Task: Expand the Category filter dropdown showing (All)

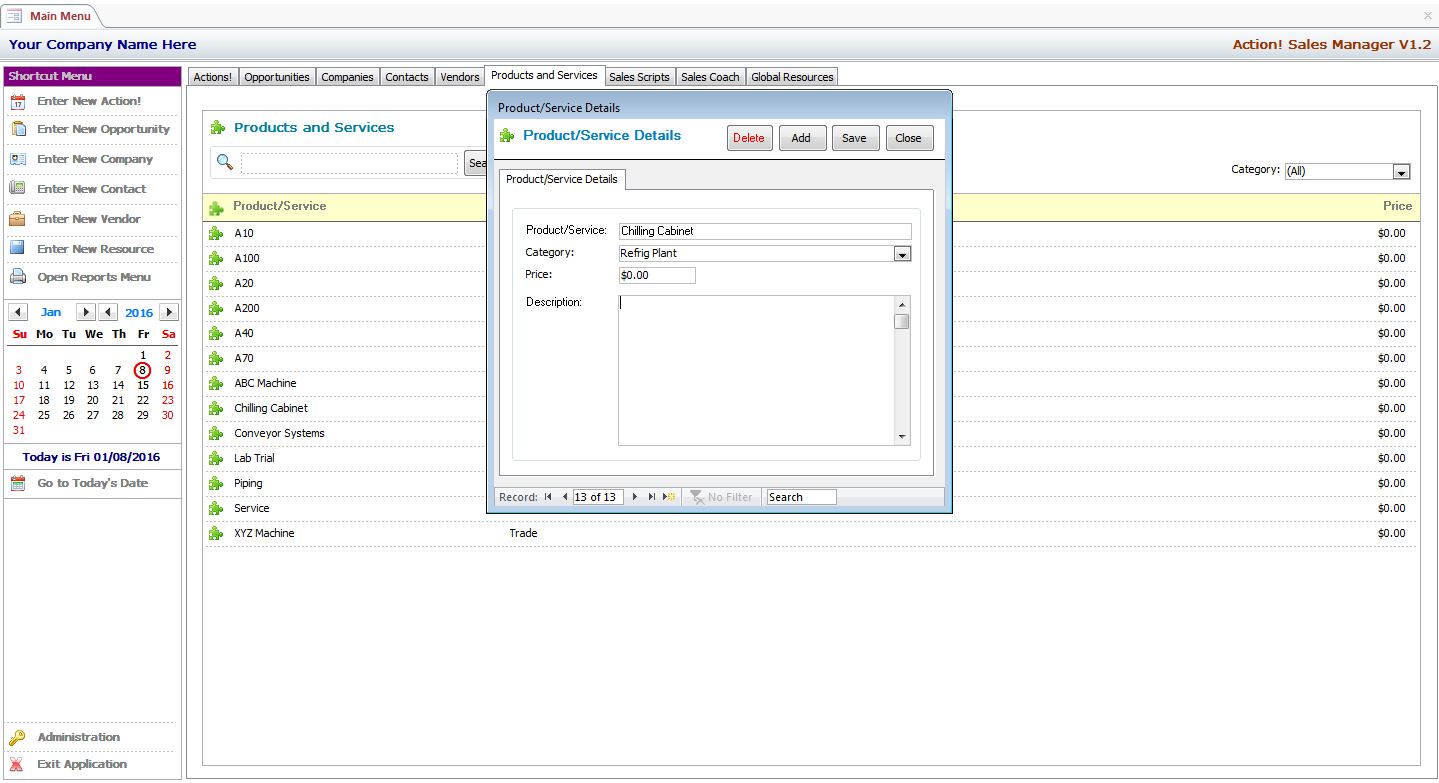Action: 1401,172
